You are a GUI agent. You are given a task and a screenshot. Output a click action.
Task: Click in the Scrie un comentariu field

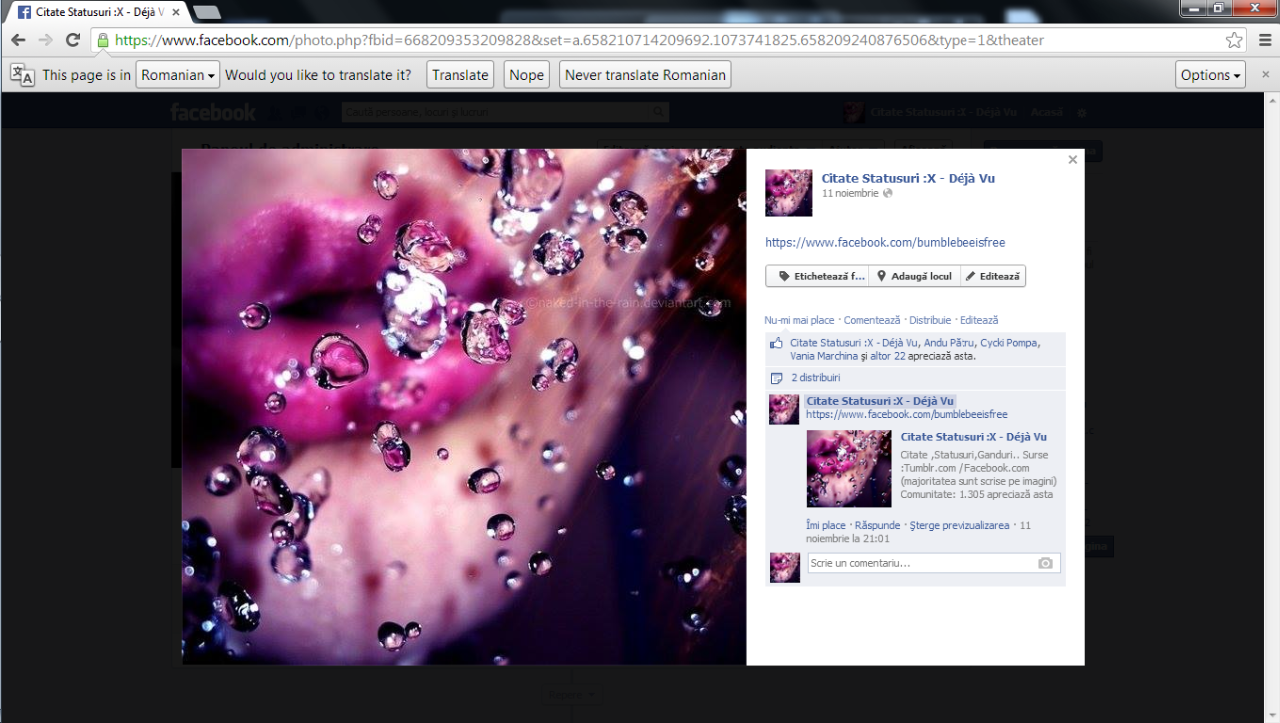click(x=920, y=563)
